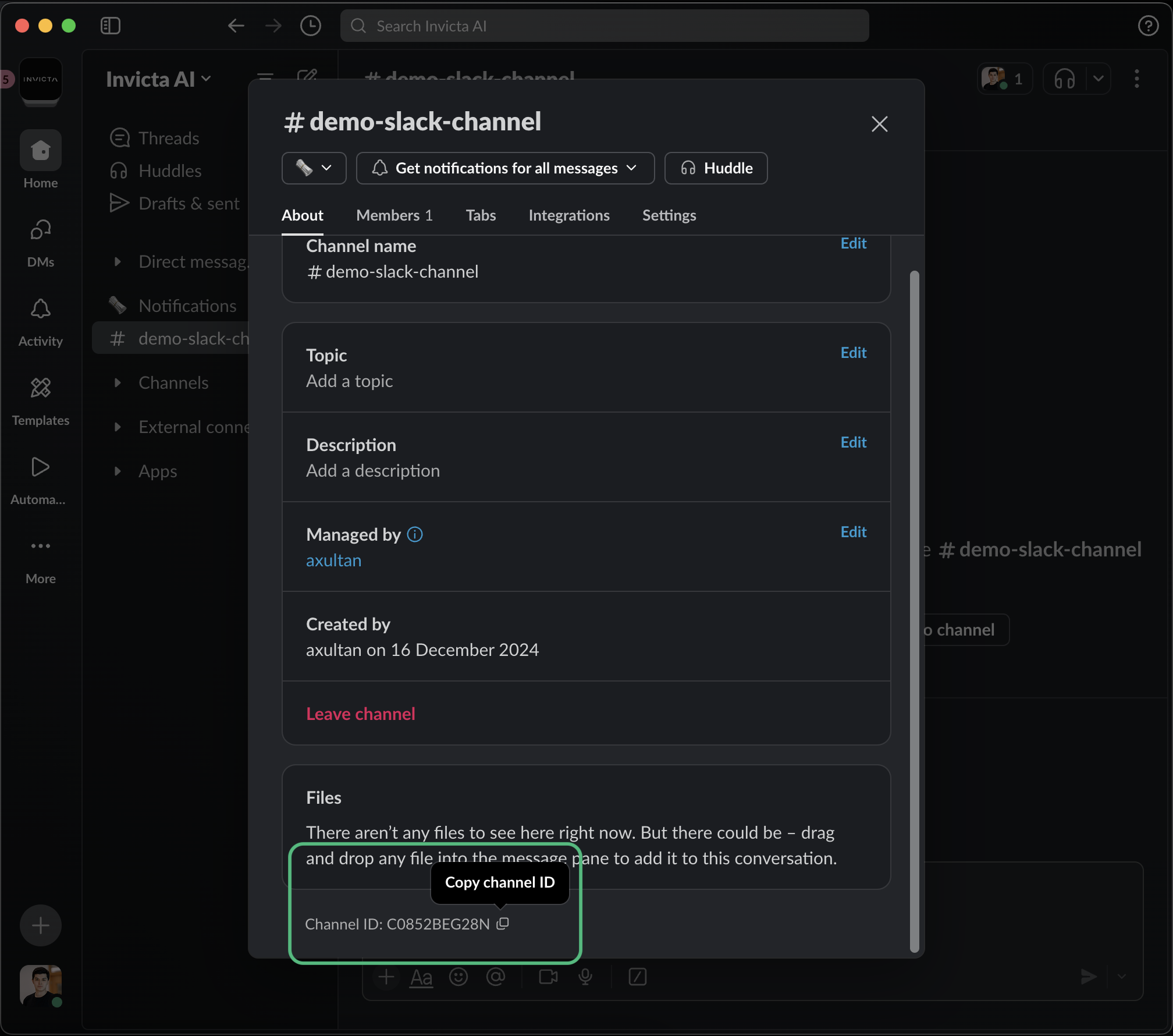
Task: Record a video clip from the composer
Action: pos(548,977)
